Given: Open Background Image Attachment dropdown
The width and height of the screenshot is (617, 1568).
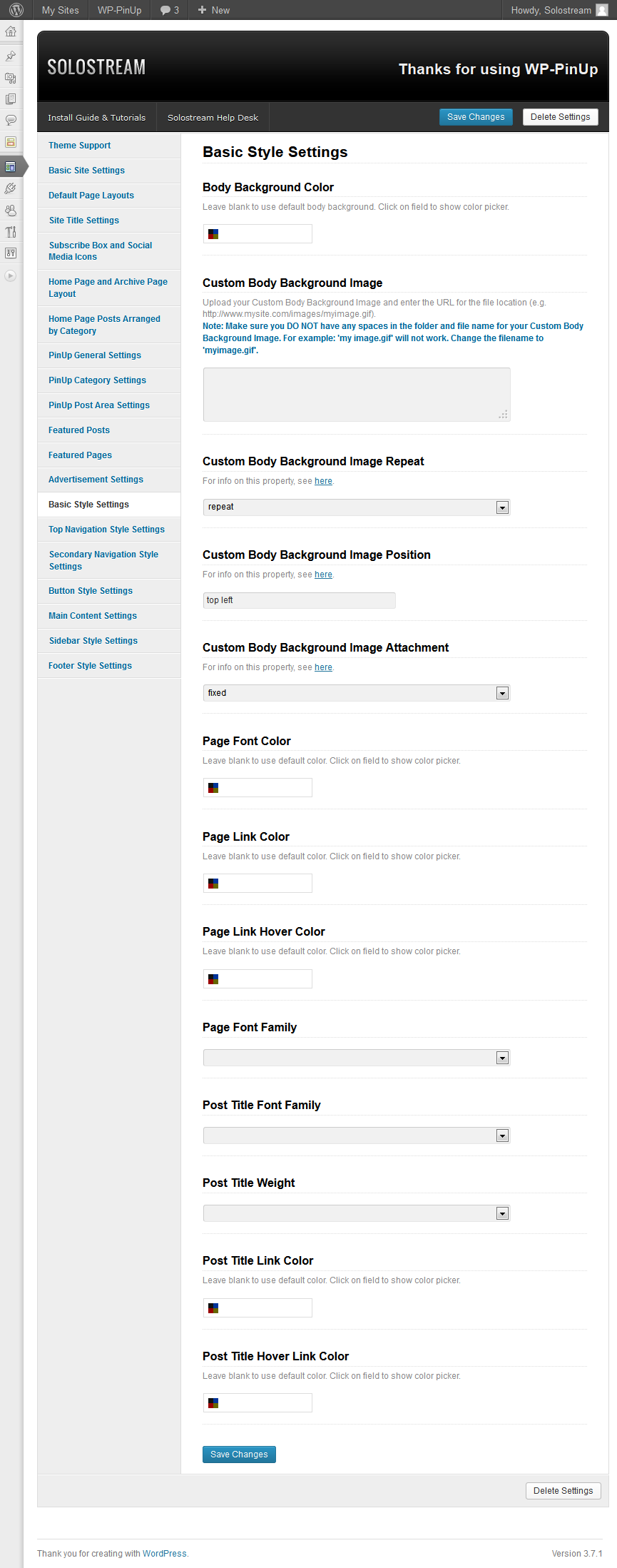Looking at the screenshot, I should tap(357, 693).
